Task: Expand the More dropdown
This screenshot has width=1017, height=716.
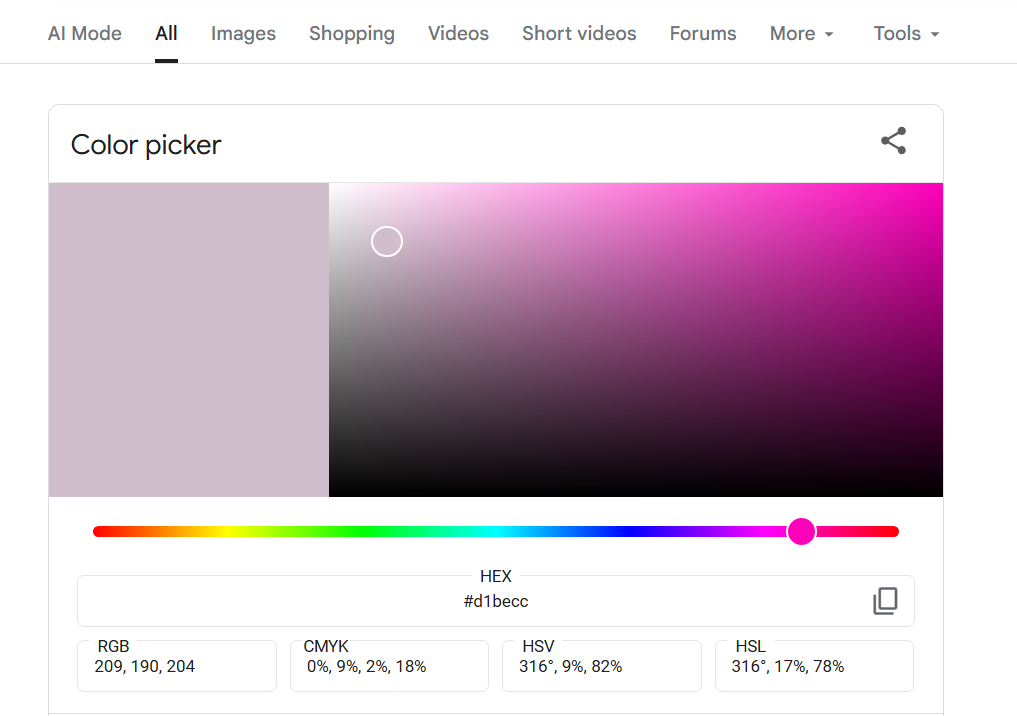Action: point(801,33)
